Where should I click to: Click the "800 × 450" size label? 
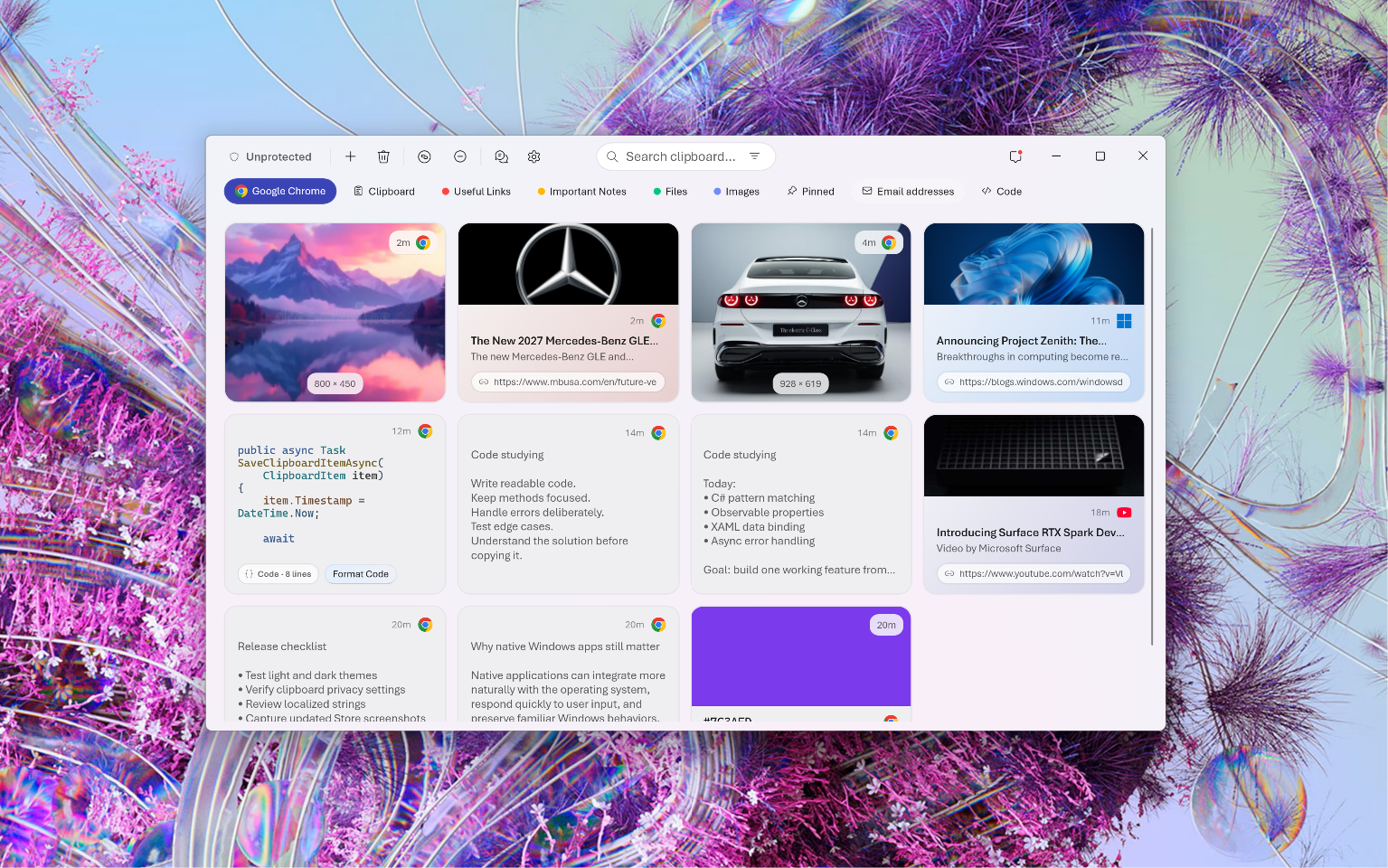coord(335,383)
